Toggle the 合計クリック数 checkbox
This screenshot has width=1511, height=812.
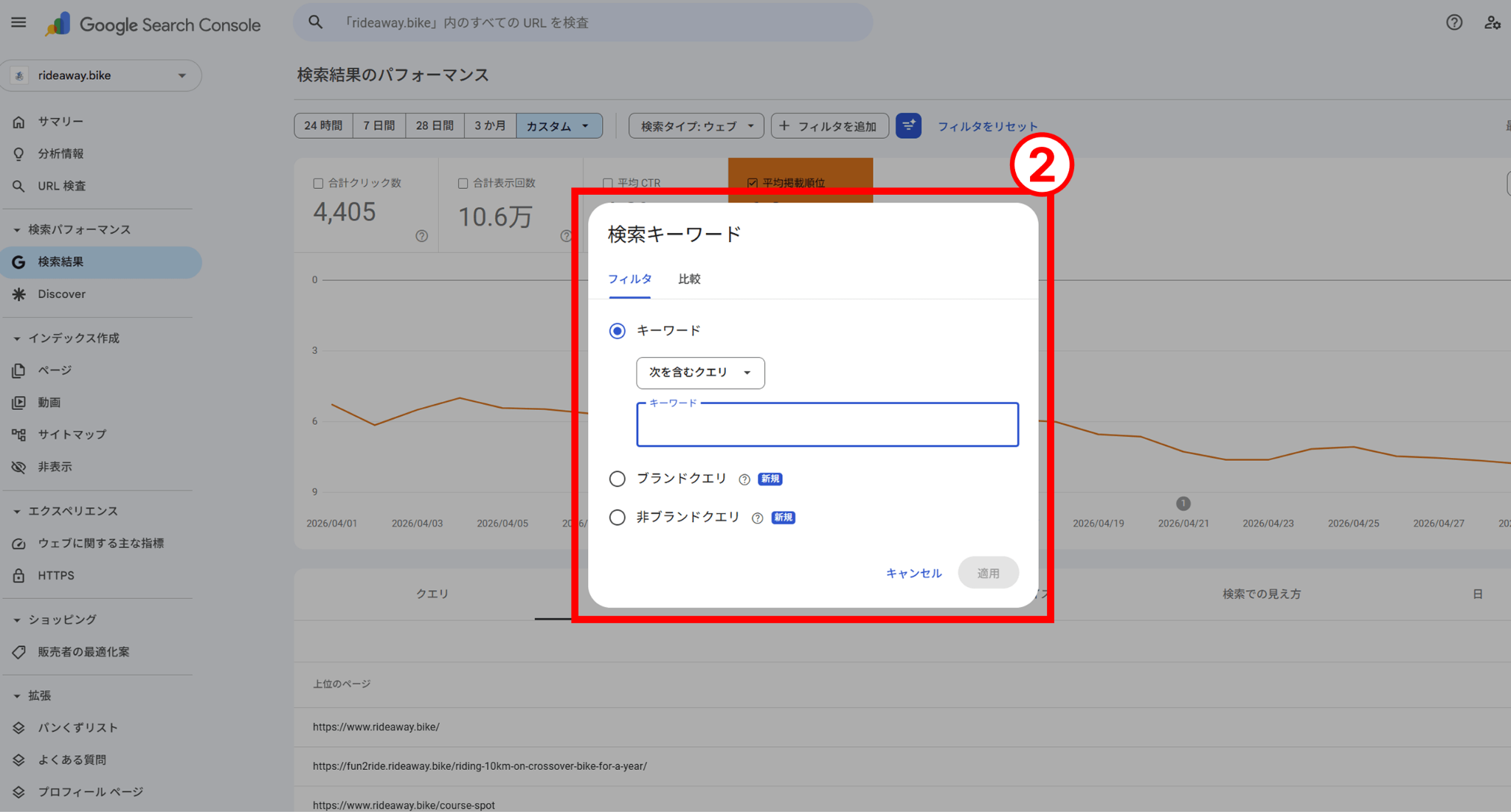point(318,183)
